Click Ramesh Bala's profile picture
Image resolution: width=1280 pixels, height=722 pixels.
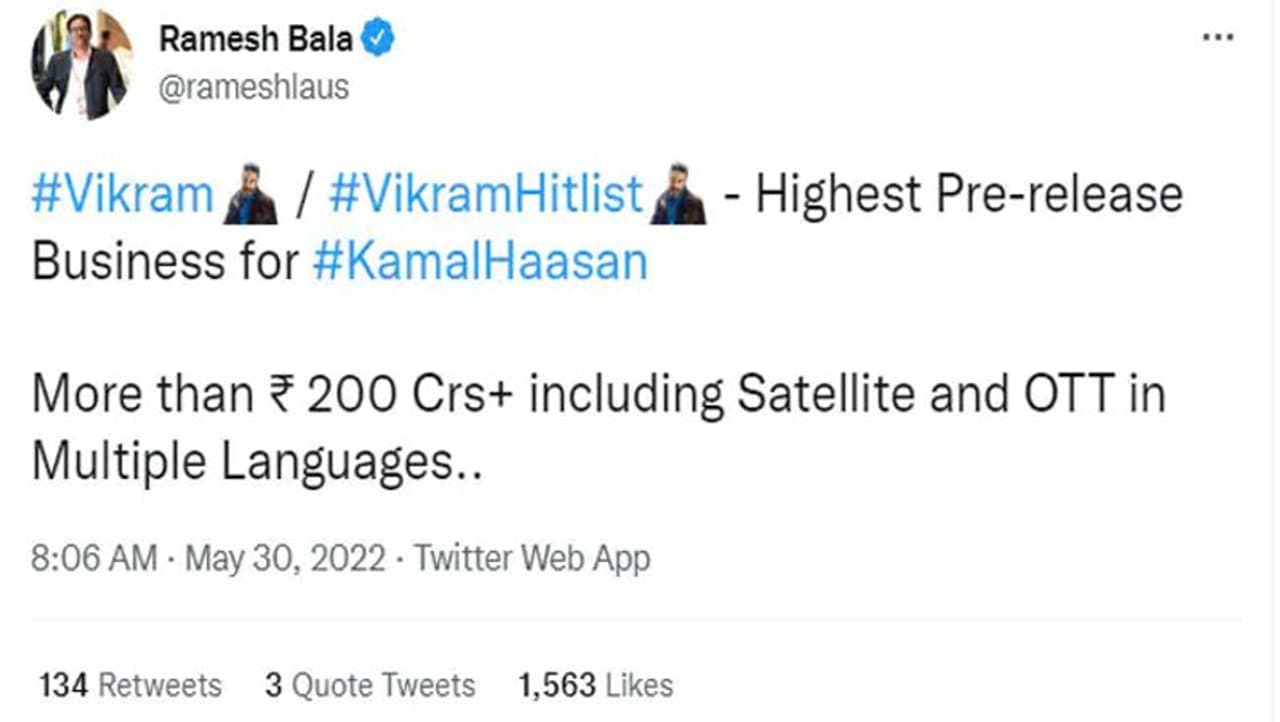(x=80, y=66)
